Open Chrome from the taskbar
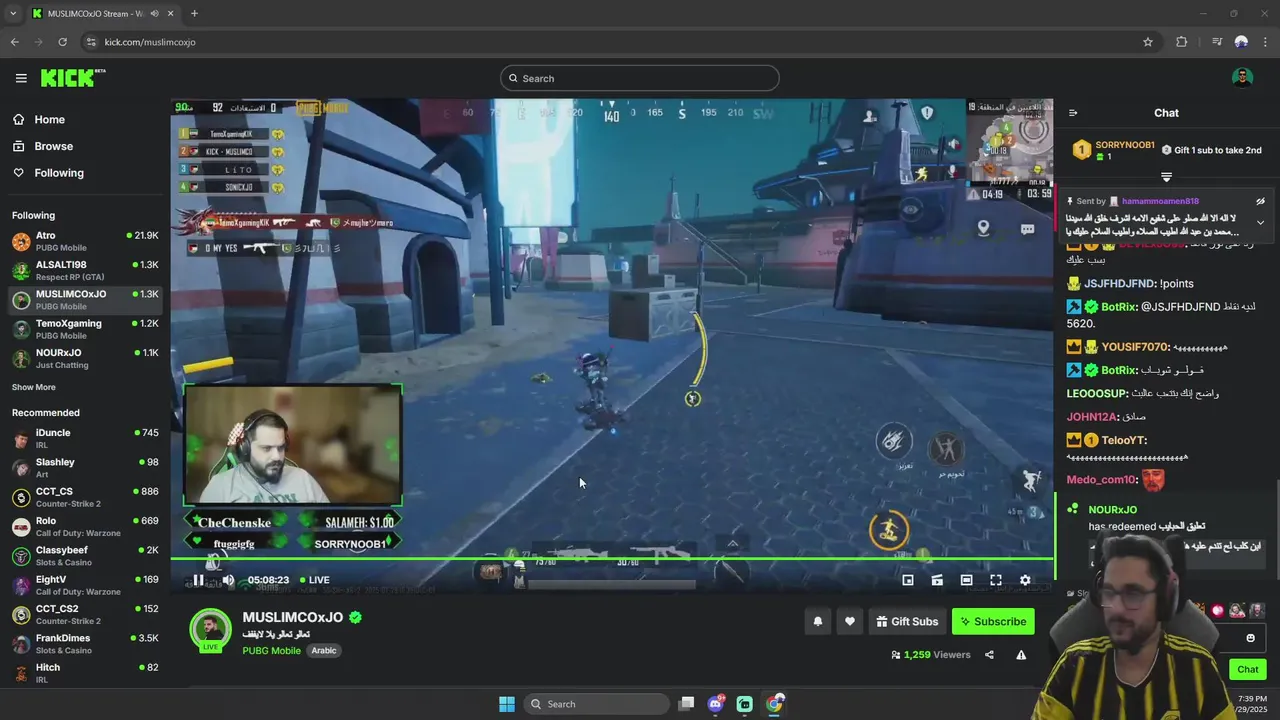 pos(775,704)
